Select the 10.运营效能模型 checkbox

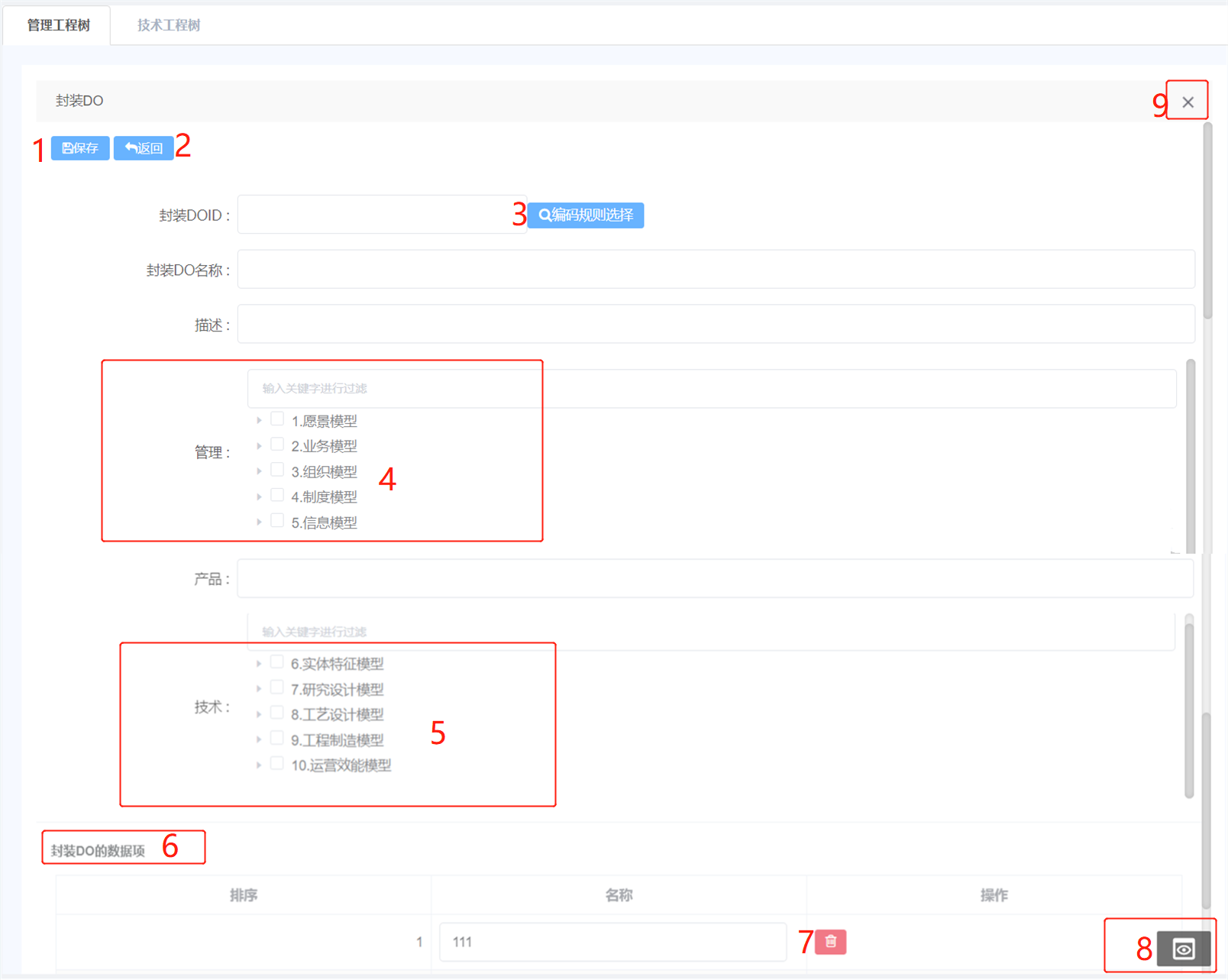pyautogui.click(x=277, y=764)
